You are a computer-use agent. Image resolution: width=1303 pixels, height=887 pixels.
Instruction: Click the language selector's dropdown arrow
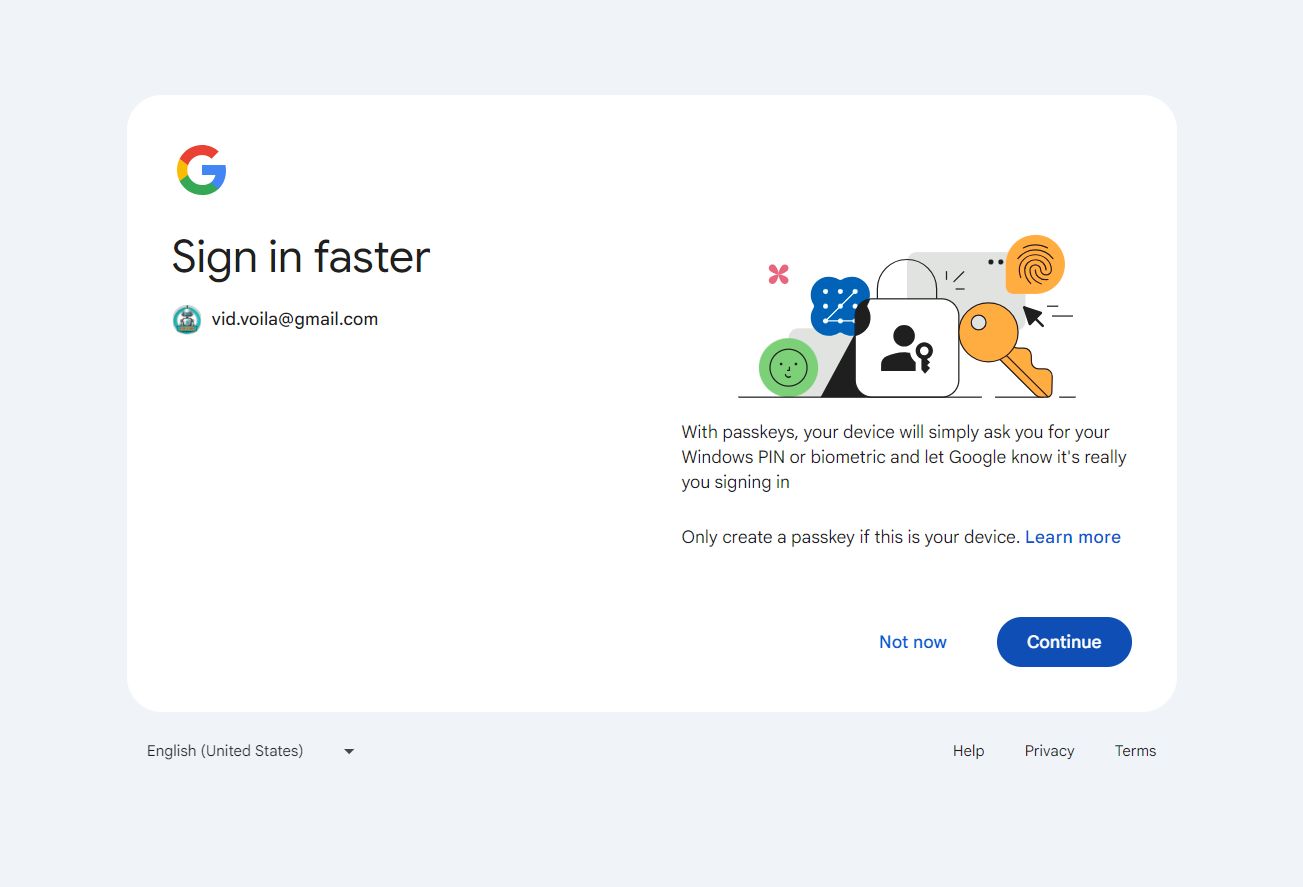[349, 751]
